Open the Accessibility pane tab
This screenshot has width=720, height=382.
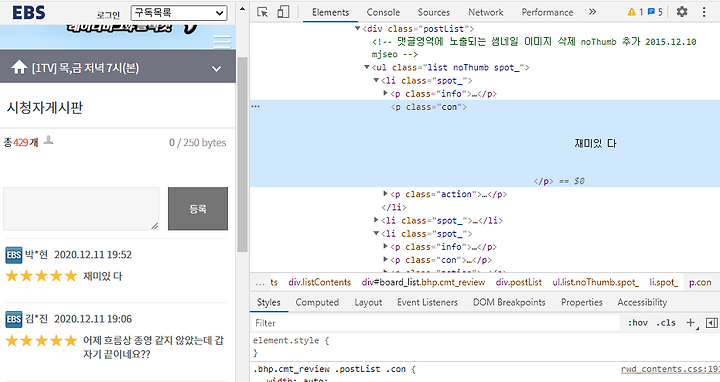(642, 302)
